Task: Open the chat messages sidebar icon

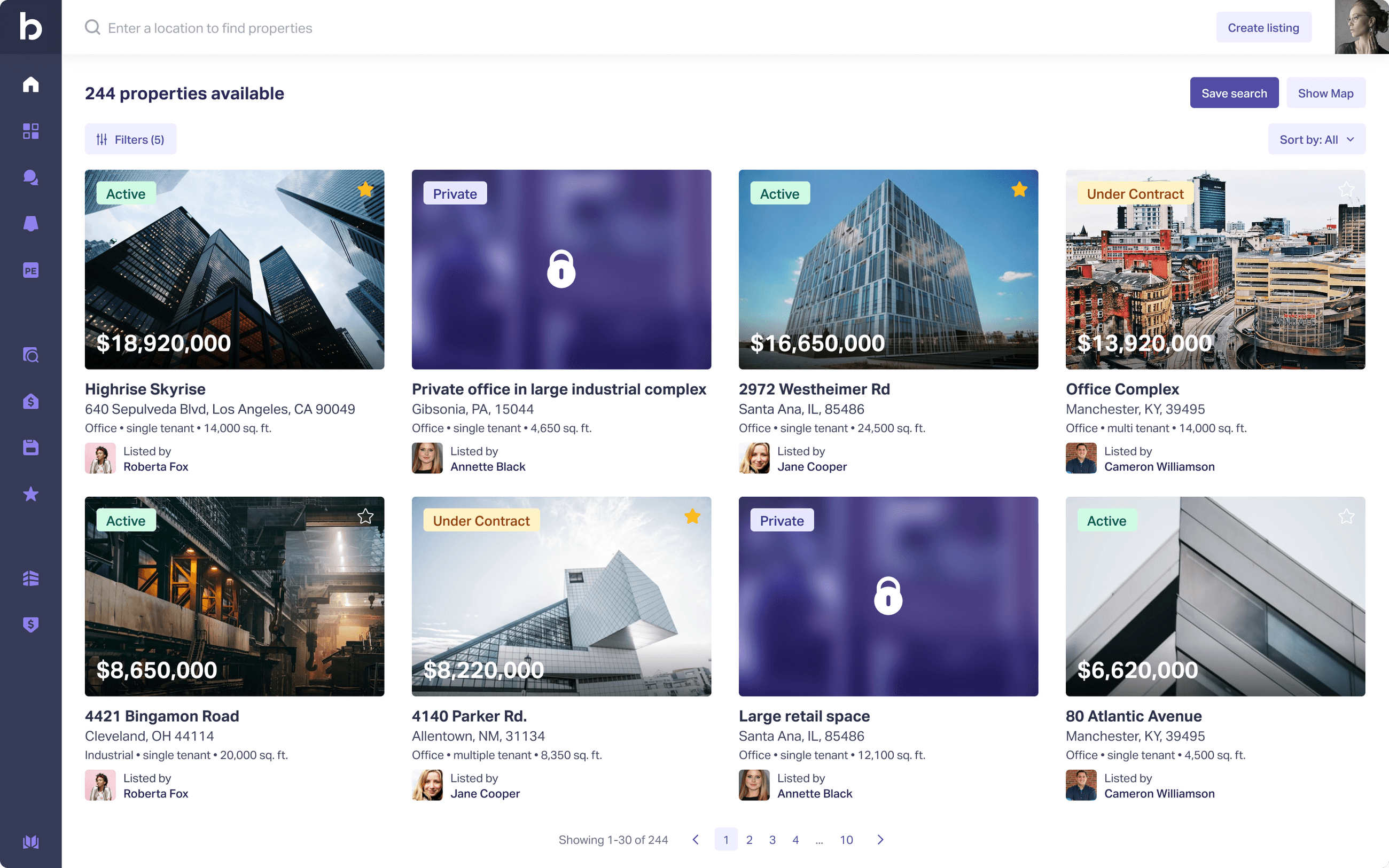Action: click(30, 177)
